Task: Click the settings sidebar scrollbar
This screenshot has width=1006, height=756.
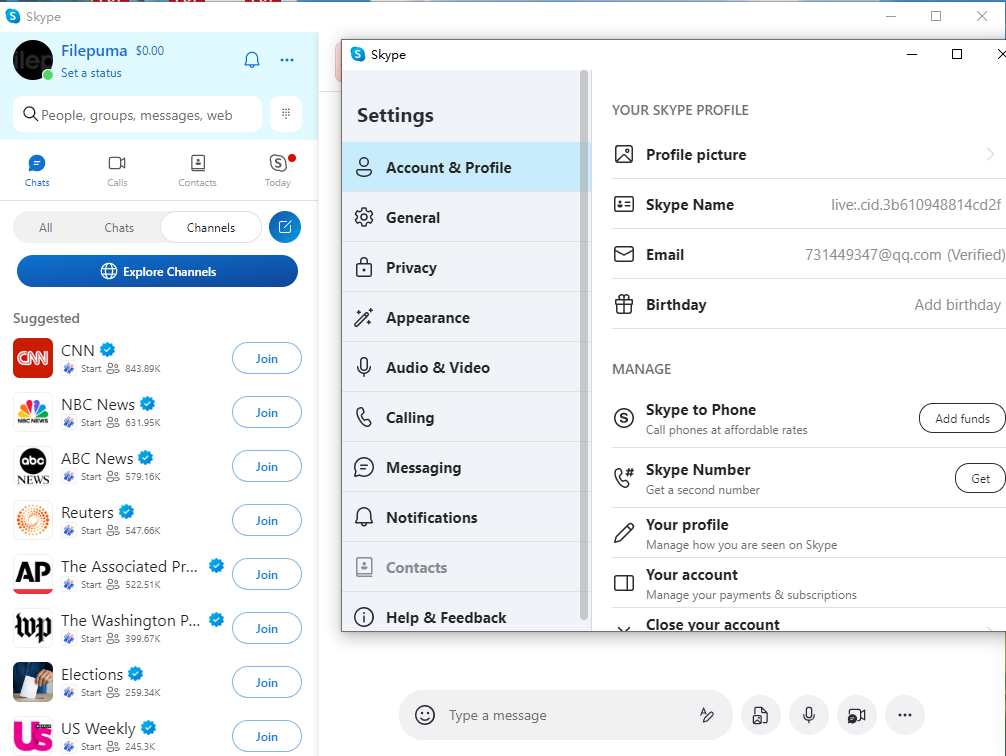Action: (x=584, y=345)
